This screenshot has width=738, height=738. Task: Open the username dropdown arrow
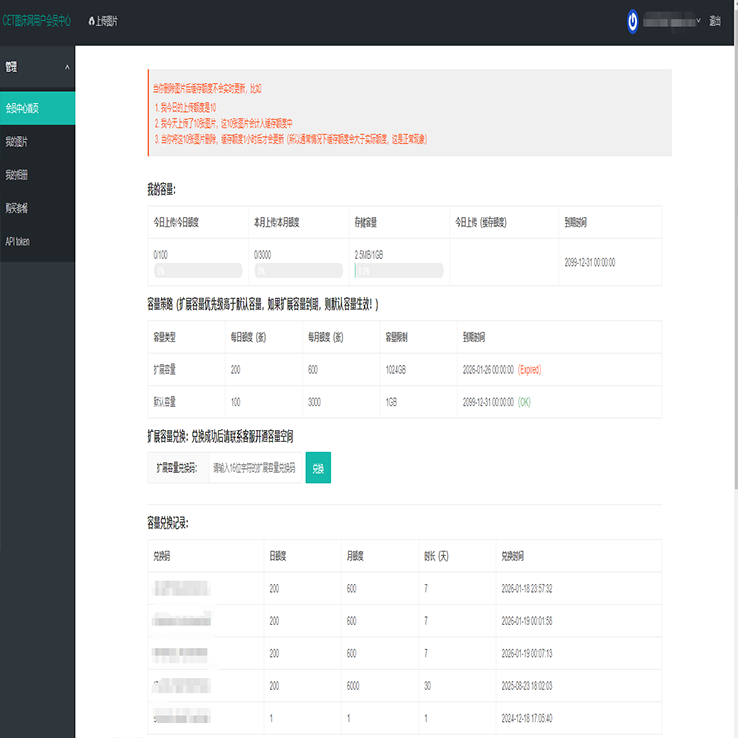[698, 21]
